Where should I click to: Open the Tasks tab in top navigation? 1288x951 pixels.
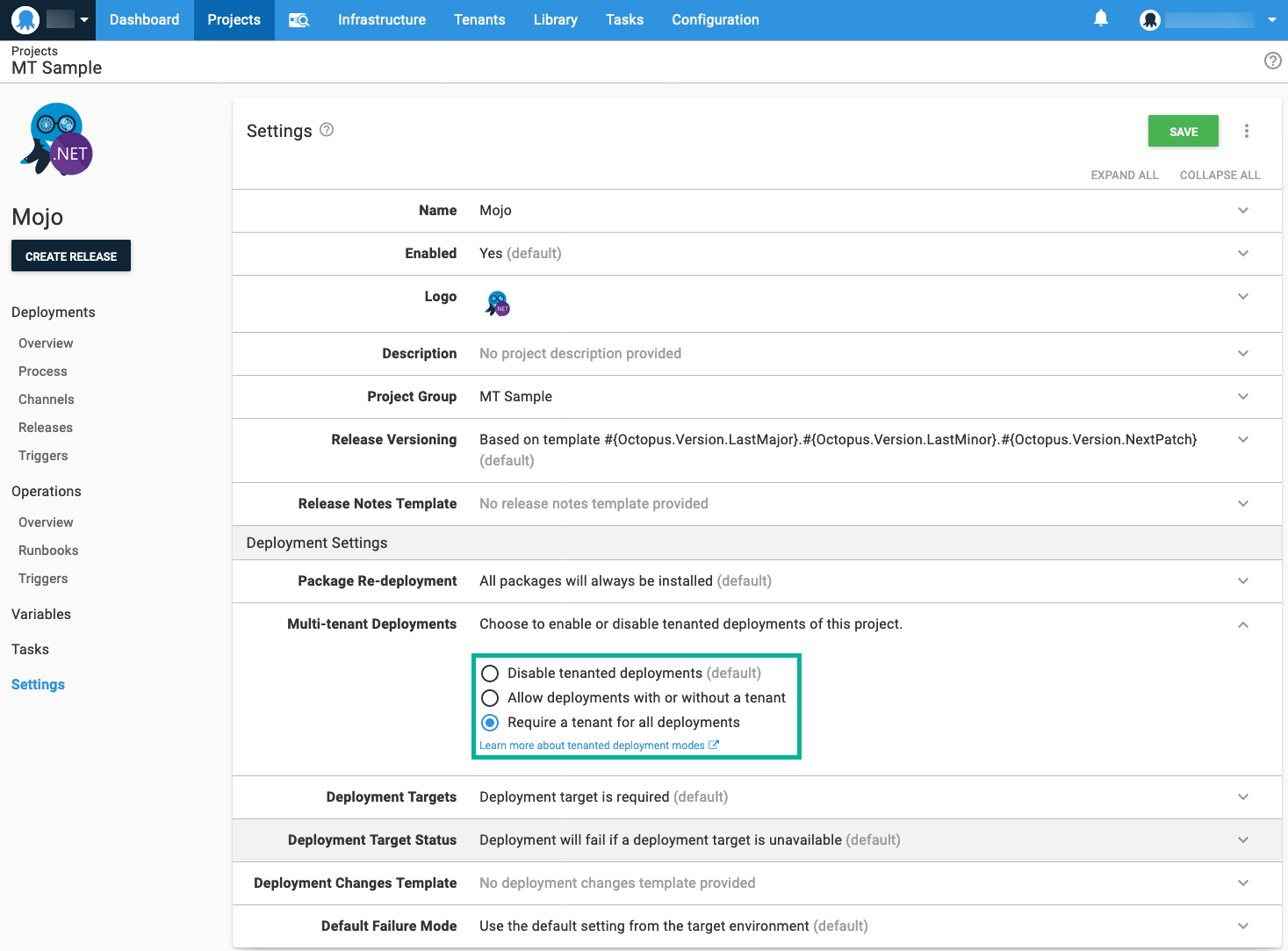click(x=624, y=20)
